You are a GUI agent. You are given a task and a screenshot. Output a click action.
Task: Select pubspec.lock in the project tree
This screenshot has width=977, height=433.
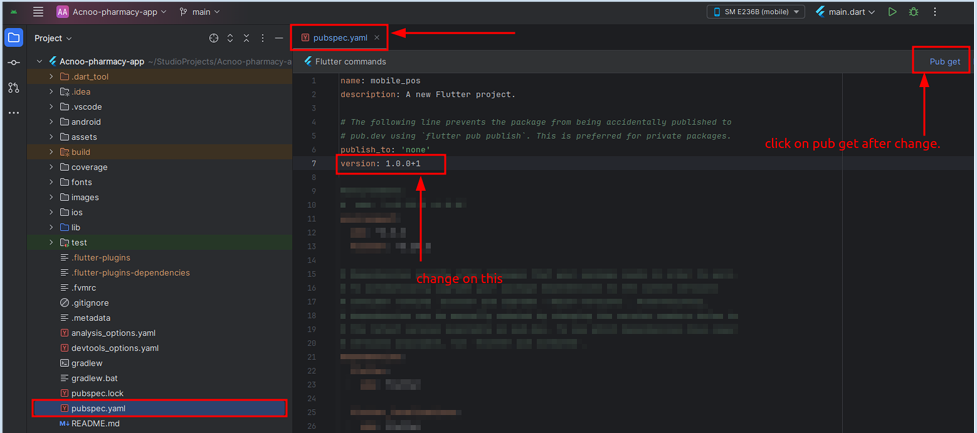coord(97,393)
